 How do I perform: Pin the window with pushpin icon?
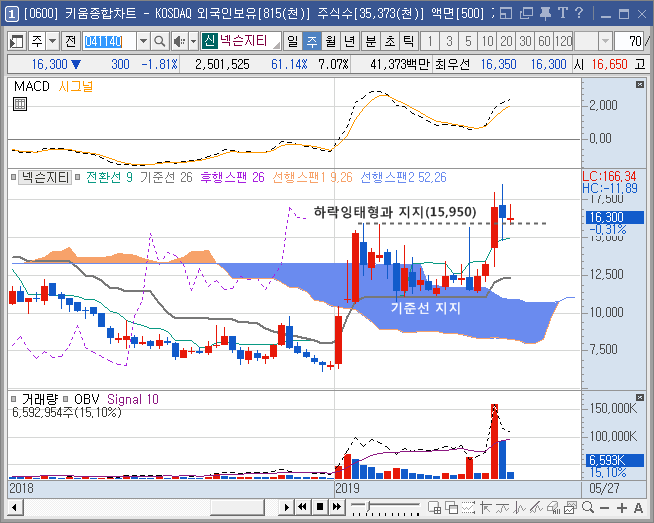point(545,14)
